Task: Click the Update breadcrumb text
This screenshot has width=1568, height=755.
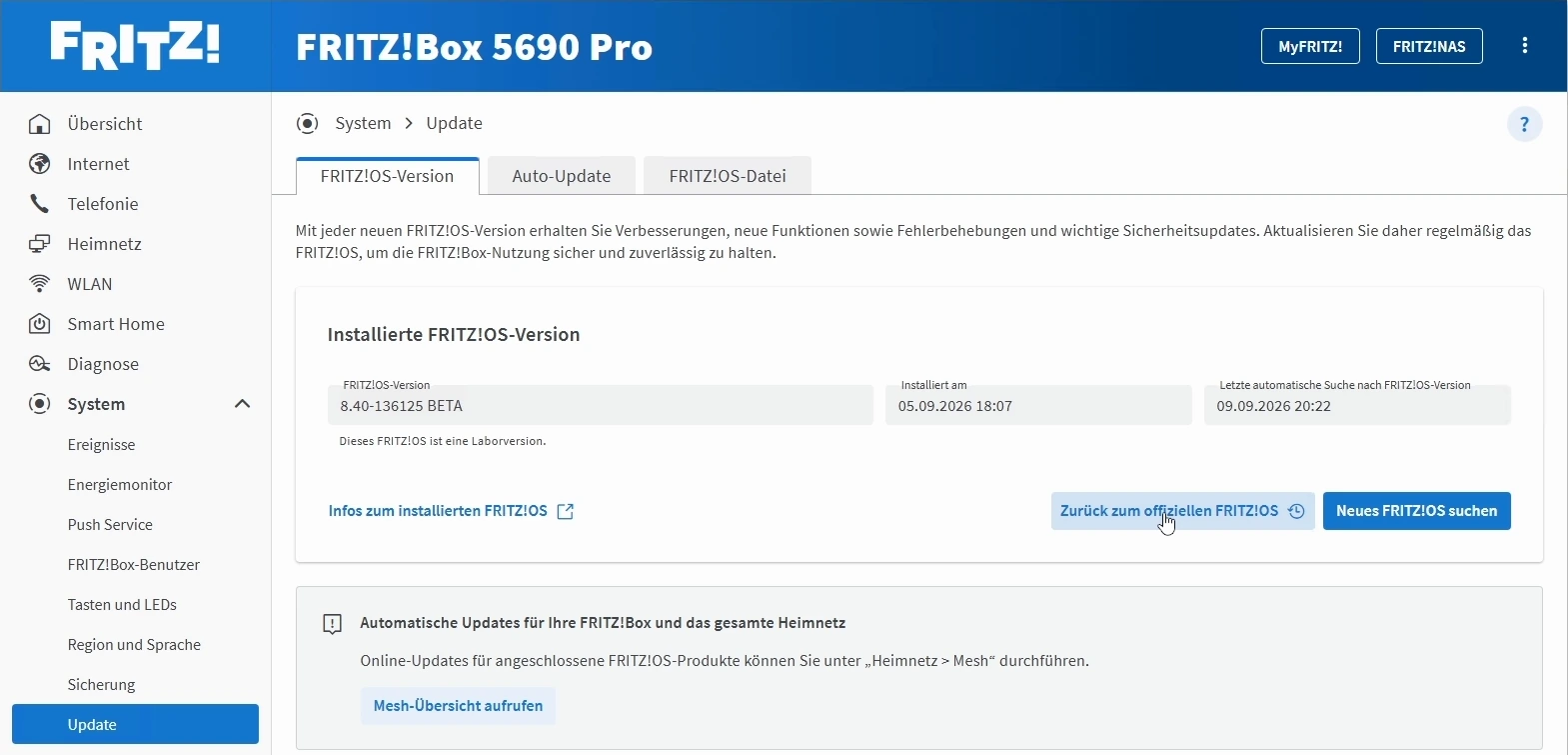Action: (455, 123)
